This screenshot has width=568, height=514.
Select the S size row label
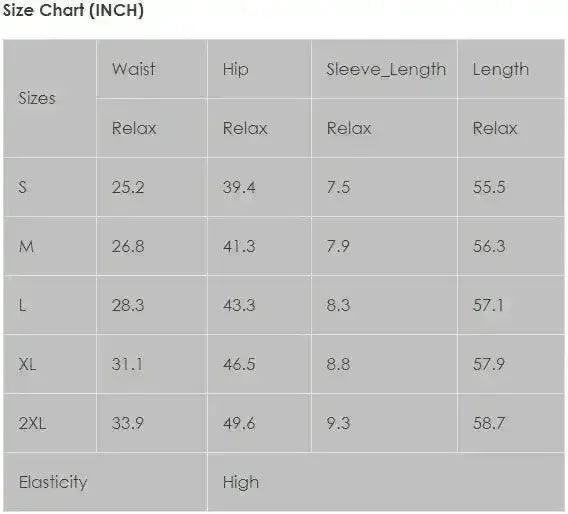(x=22, y=187)
